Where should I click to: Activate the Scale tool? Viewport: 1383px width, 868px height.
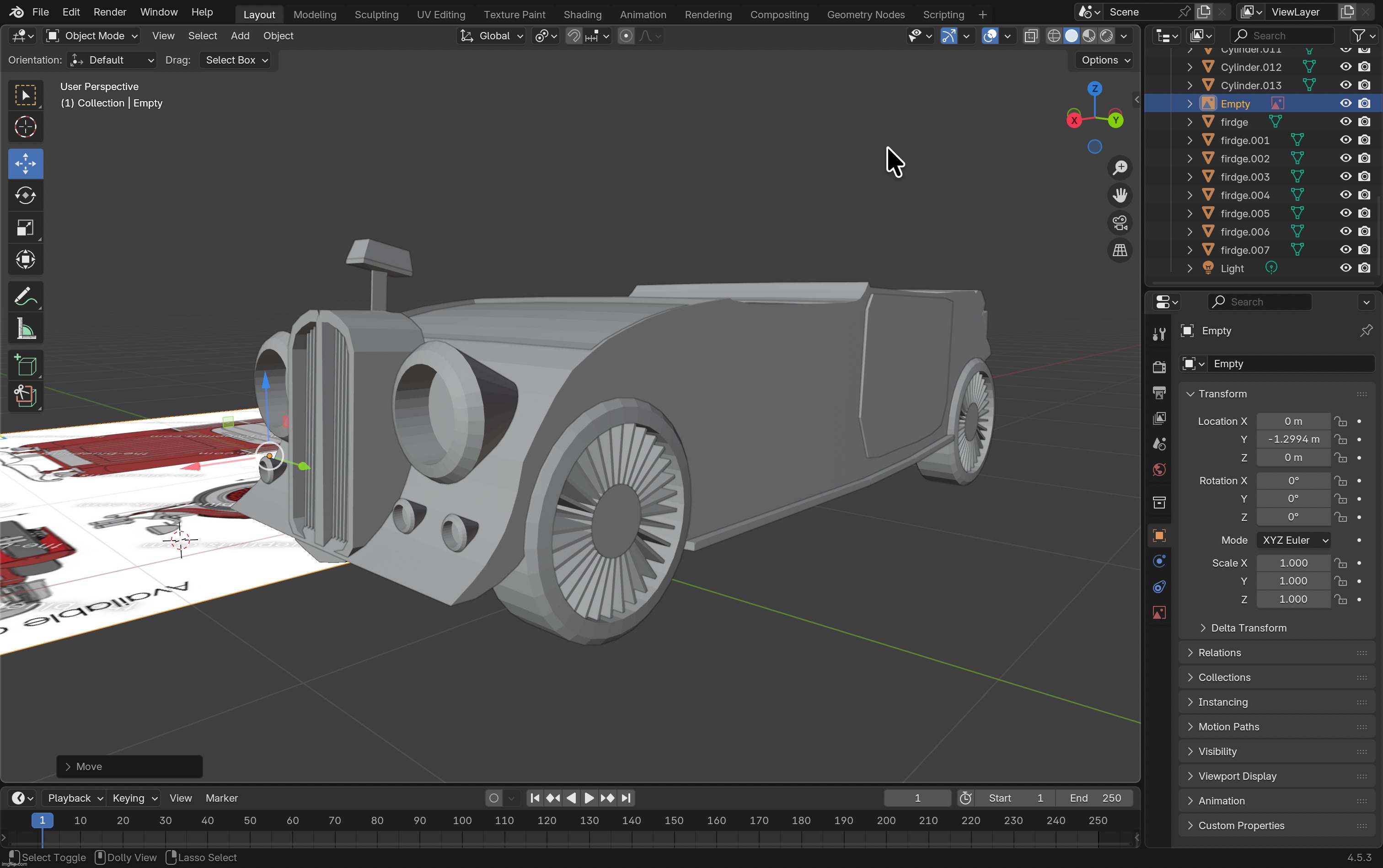(x=26, y=227)
